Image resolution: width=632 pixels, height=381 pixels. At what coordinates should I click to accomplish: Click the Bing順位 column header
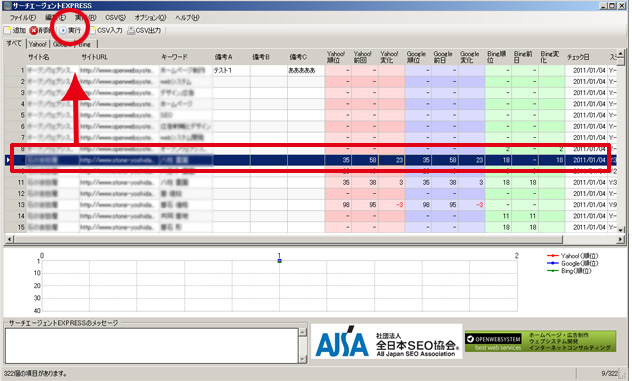(x=497, y=57)
